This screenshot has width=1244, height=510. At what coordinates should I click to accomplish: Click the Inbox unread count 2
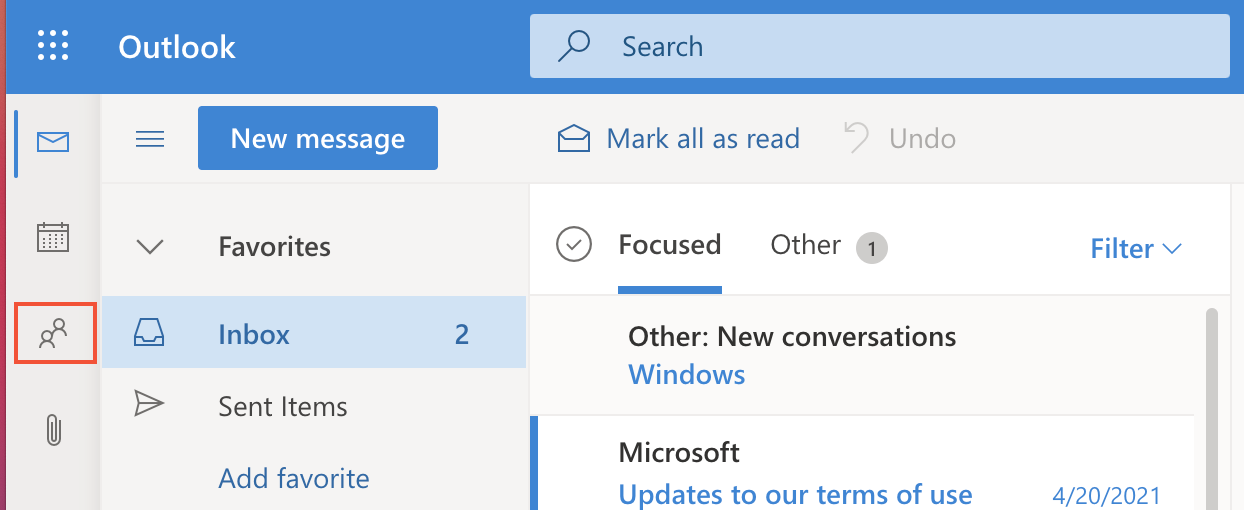[462, 334]
